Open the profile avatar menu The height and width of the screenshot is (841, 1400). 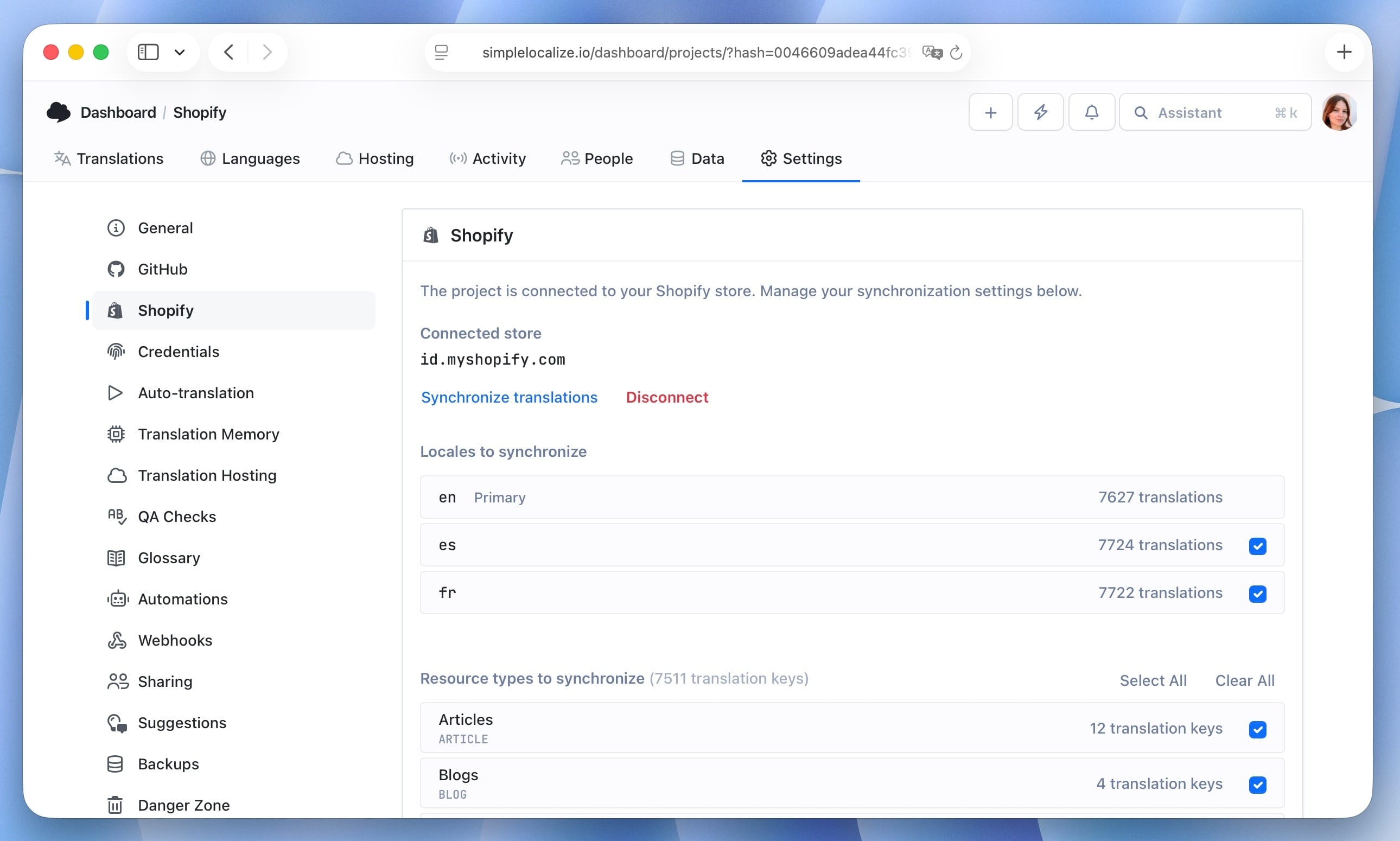[x=1339, y=112]
